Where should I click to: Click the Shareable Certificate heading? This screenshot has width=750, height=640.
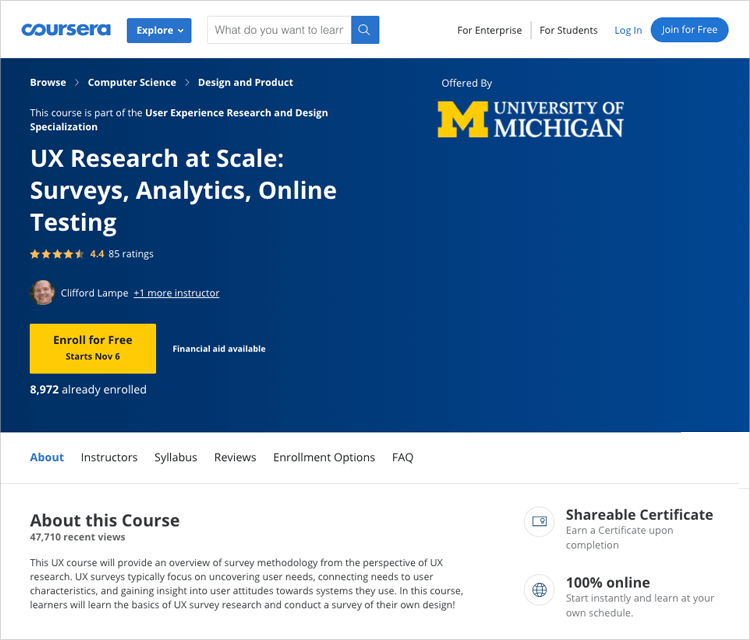click(640, 515)
